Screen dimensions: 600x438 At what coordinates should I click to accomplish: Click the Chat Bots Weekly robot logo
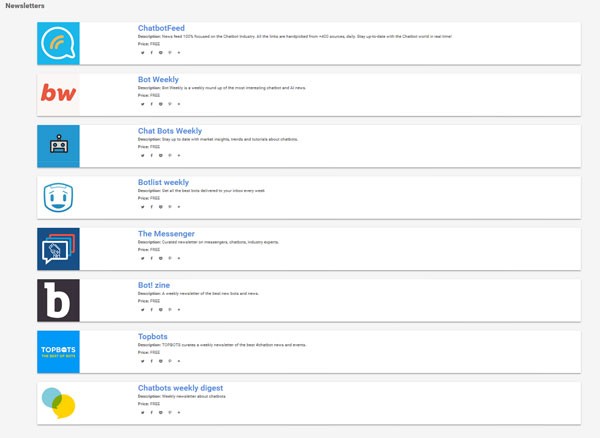click(x=58, y=146)
